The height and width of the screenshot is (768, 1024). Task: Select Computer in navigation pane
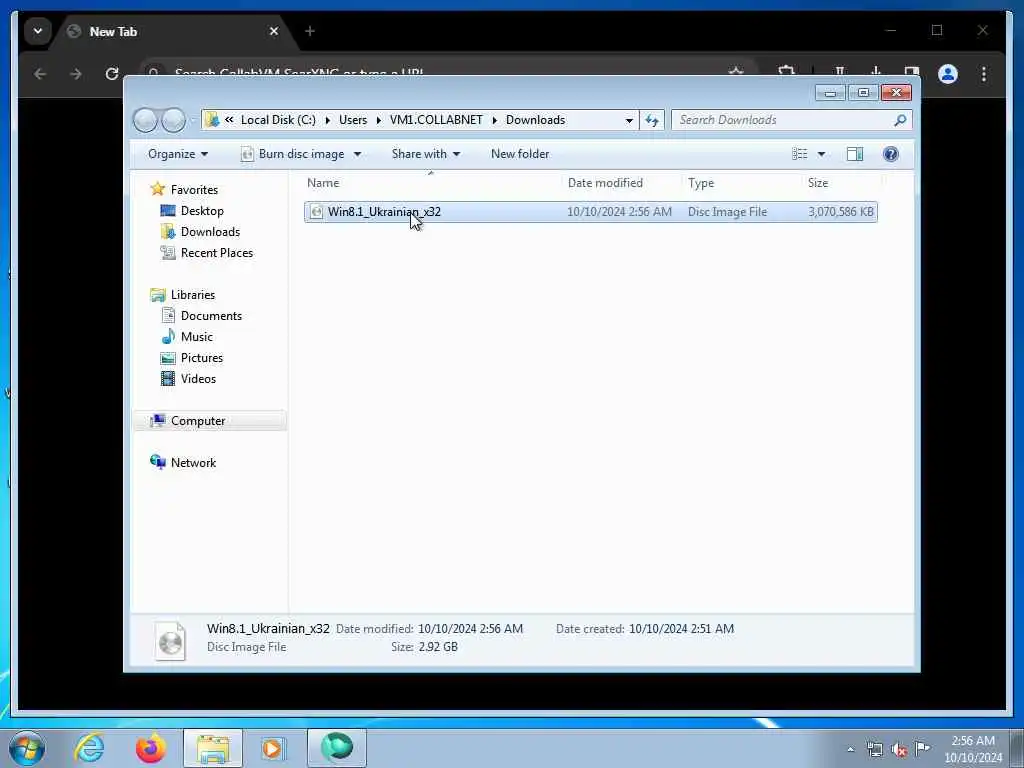(x=198, y=421)
